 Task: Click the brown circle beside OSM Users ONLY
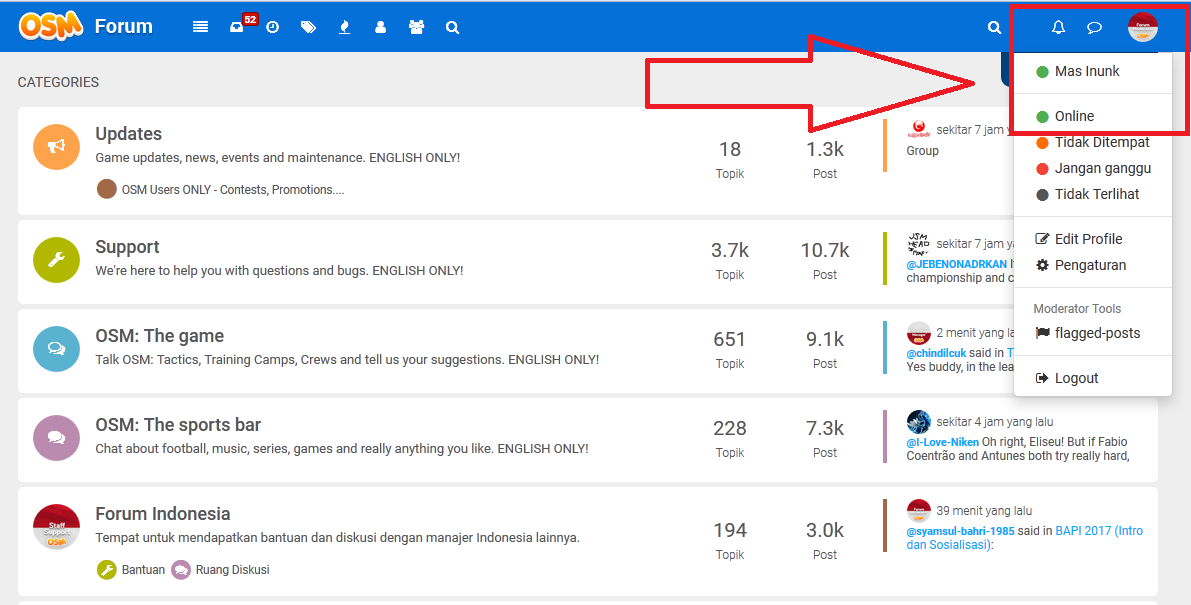pyautogui.click(x=107, y=189)
